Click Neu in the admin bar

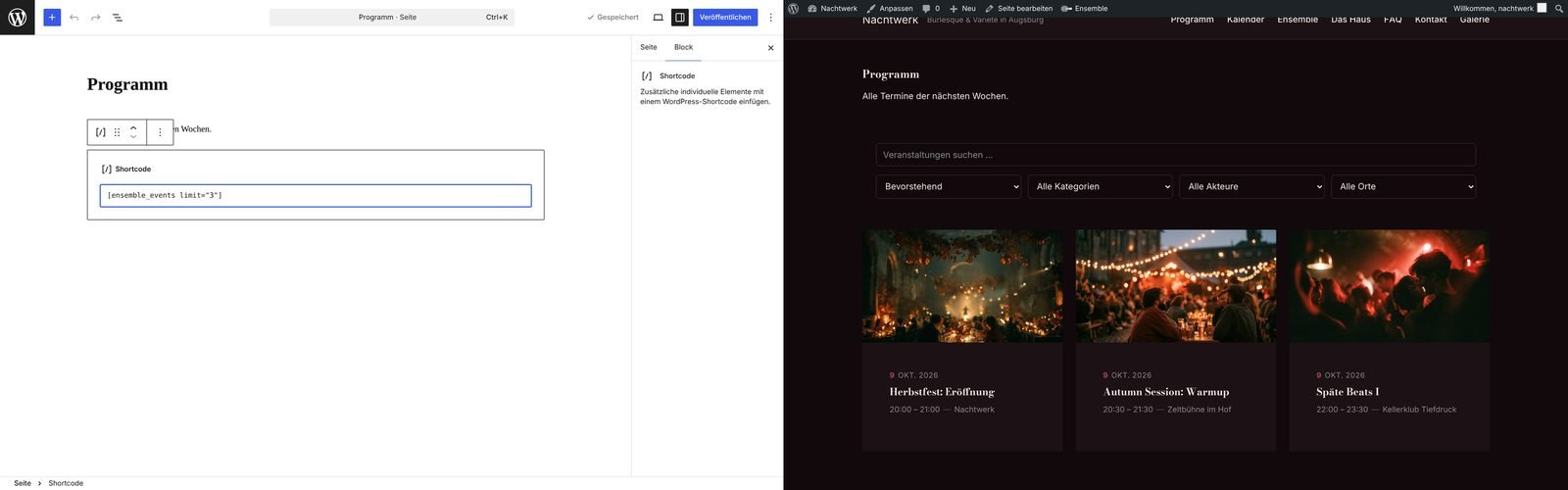pyautogui.click(x=962, y=8)
